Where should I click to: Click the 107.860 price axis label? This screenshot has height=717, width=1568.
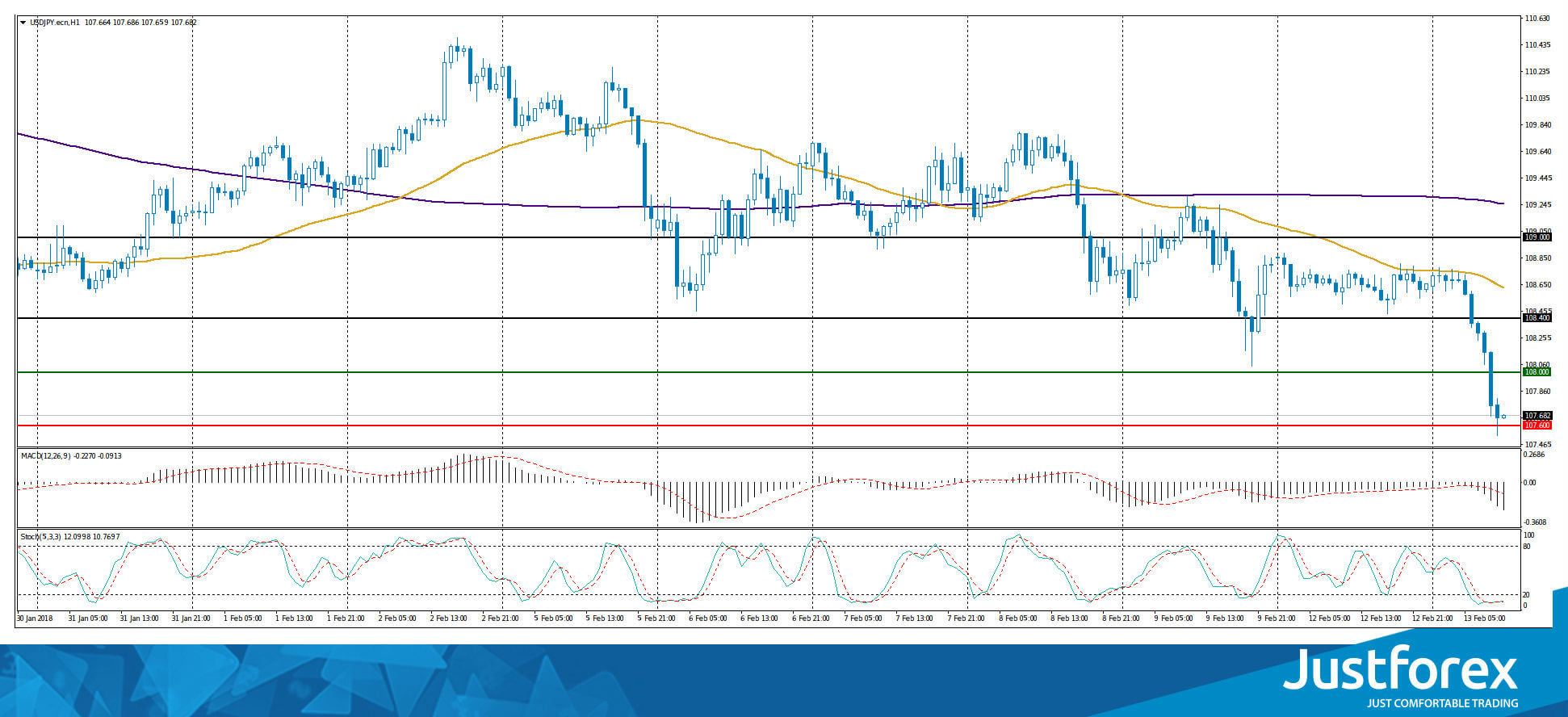click(1537, 392)
